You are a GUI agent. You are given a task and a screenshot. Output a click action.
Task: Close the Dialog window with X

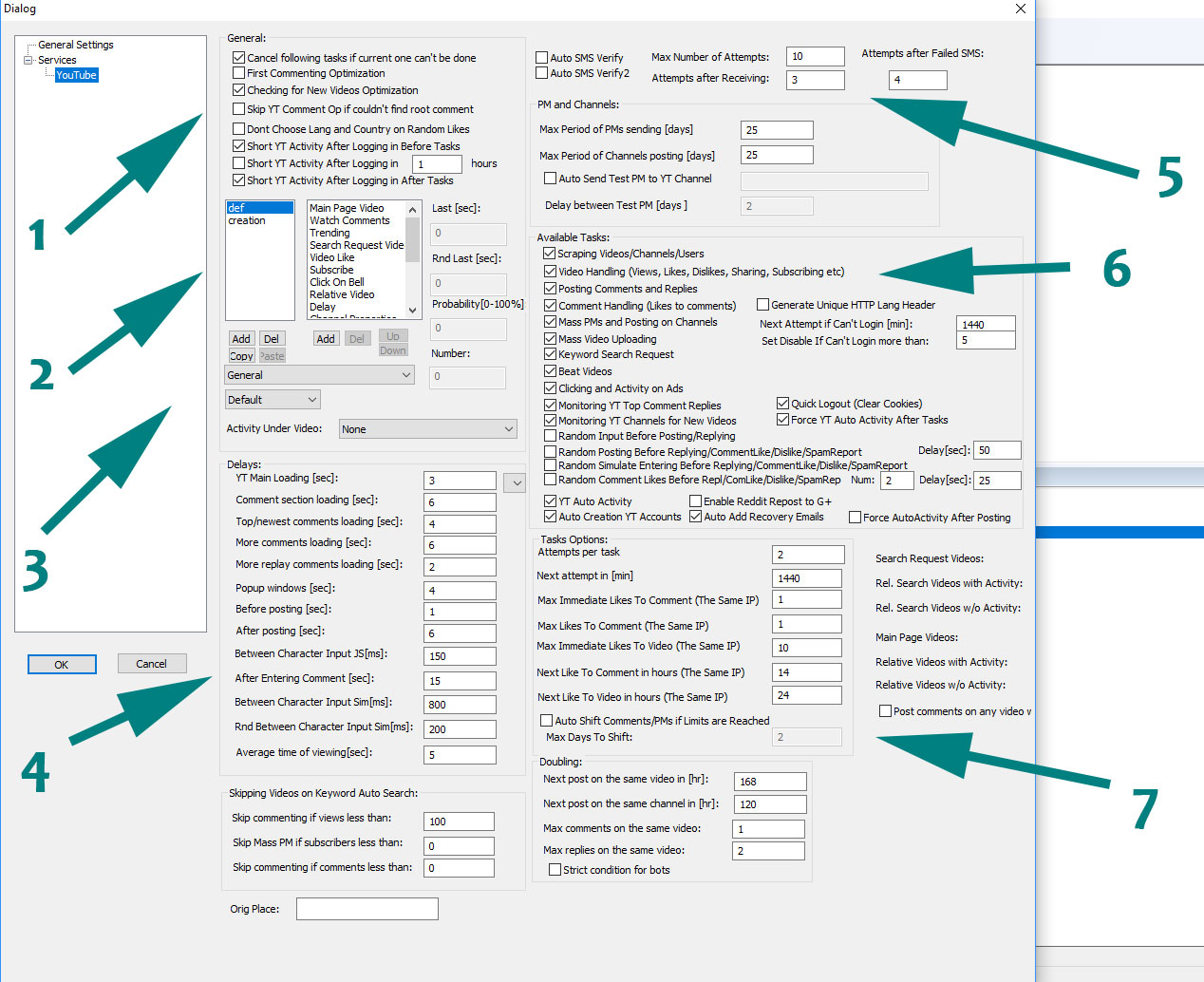click(x=1021, y=9)
